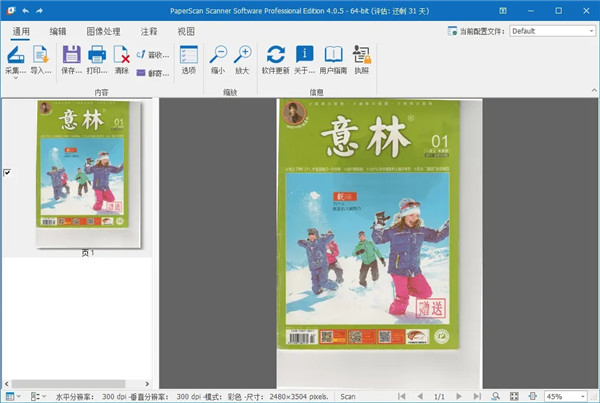Toggle the checkbox beside the page 1 thumbnail
This screenshot has width=600, height=403.
(x=8, y=173)
